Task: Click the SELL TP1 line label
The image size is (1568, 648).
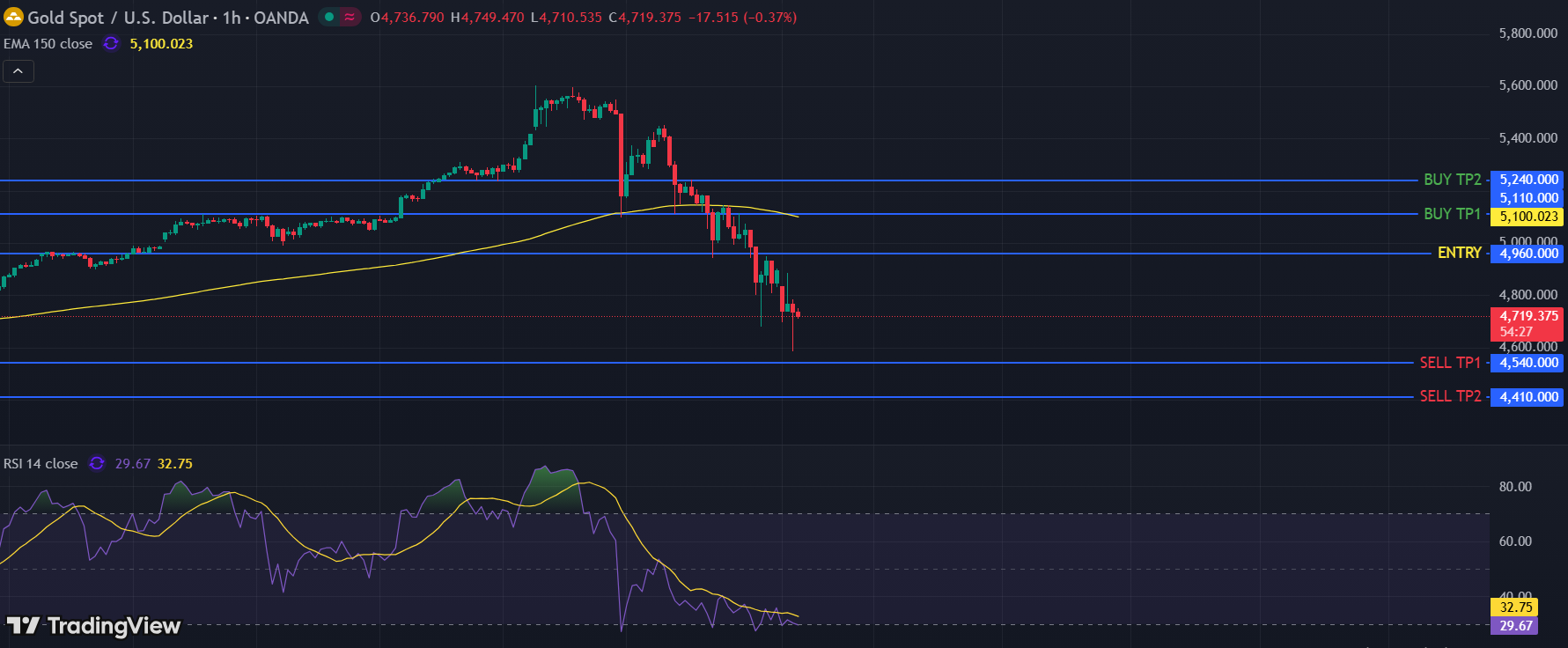Action: (x=1449, y=363)
